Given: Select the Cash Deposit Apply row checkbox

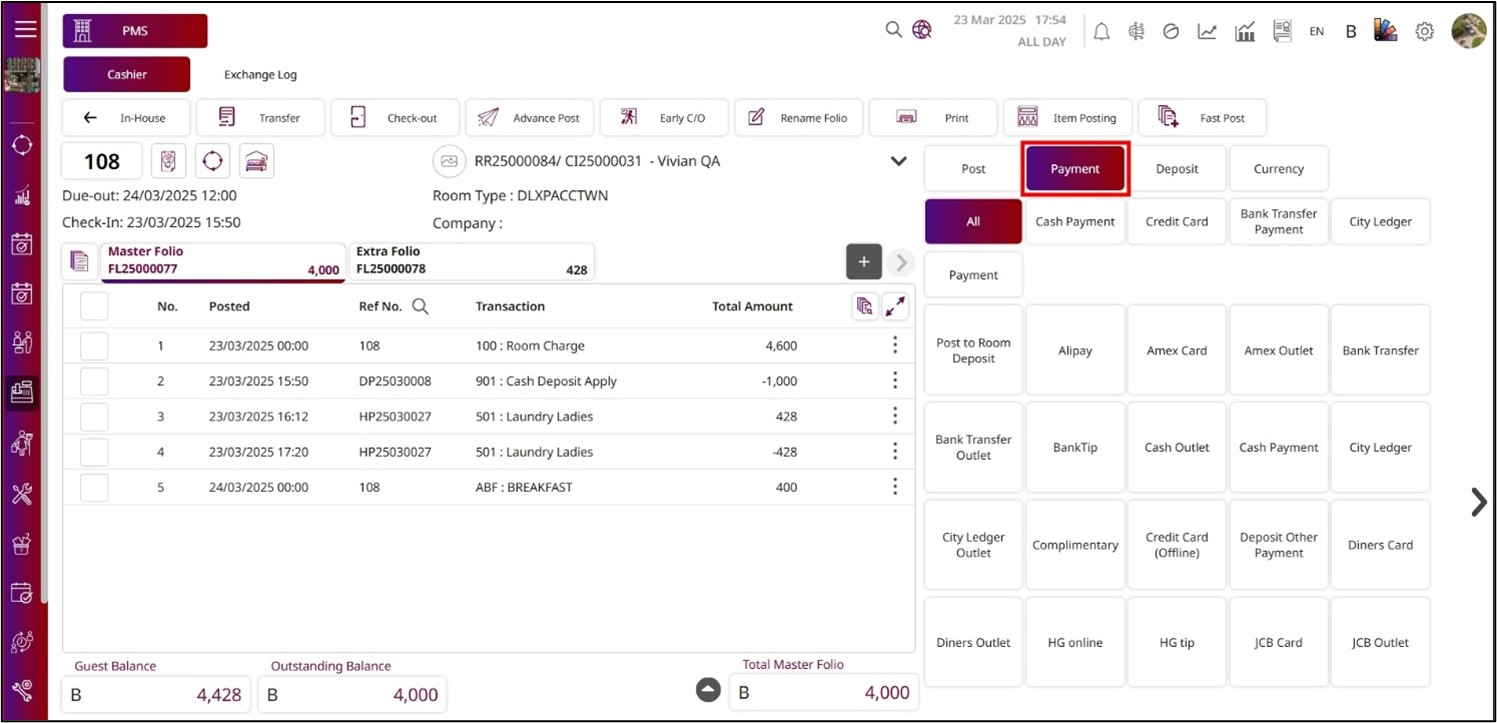Looking at the screenshot, I should pyautogui.click(x=94, y=381).
